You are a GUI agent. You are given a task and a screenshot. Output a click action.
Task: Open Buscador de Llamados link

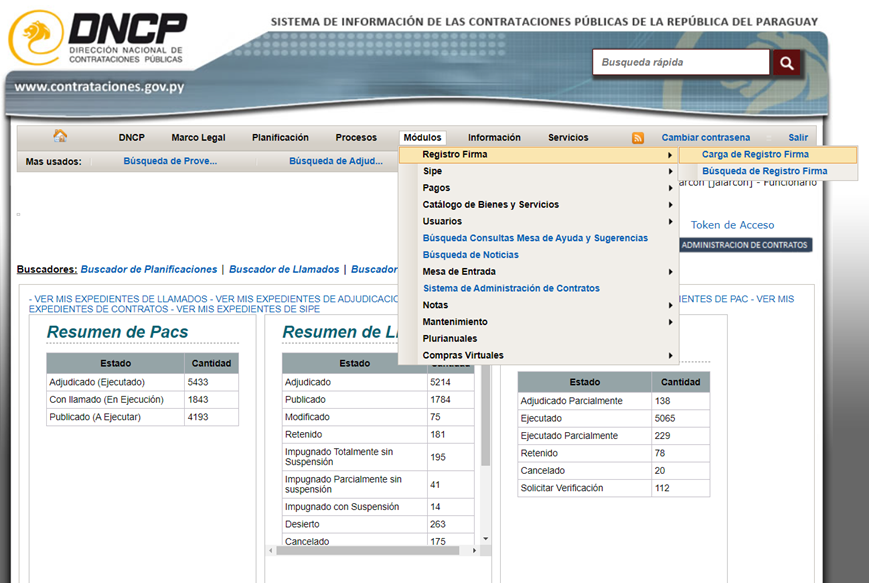tap(284, 269)
